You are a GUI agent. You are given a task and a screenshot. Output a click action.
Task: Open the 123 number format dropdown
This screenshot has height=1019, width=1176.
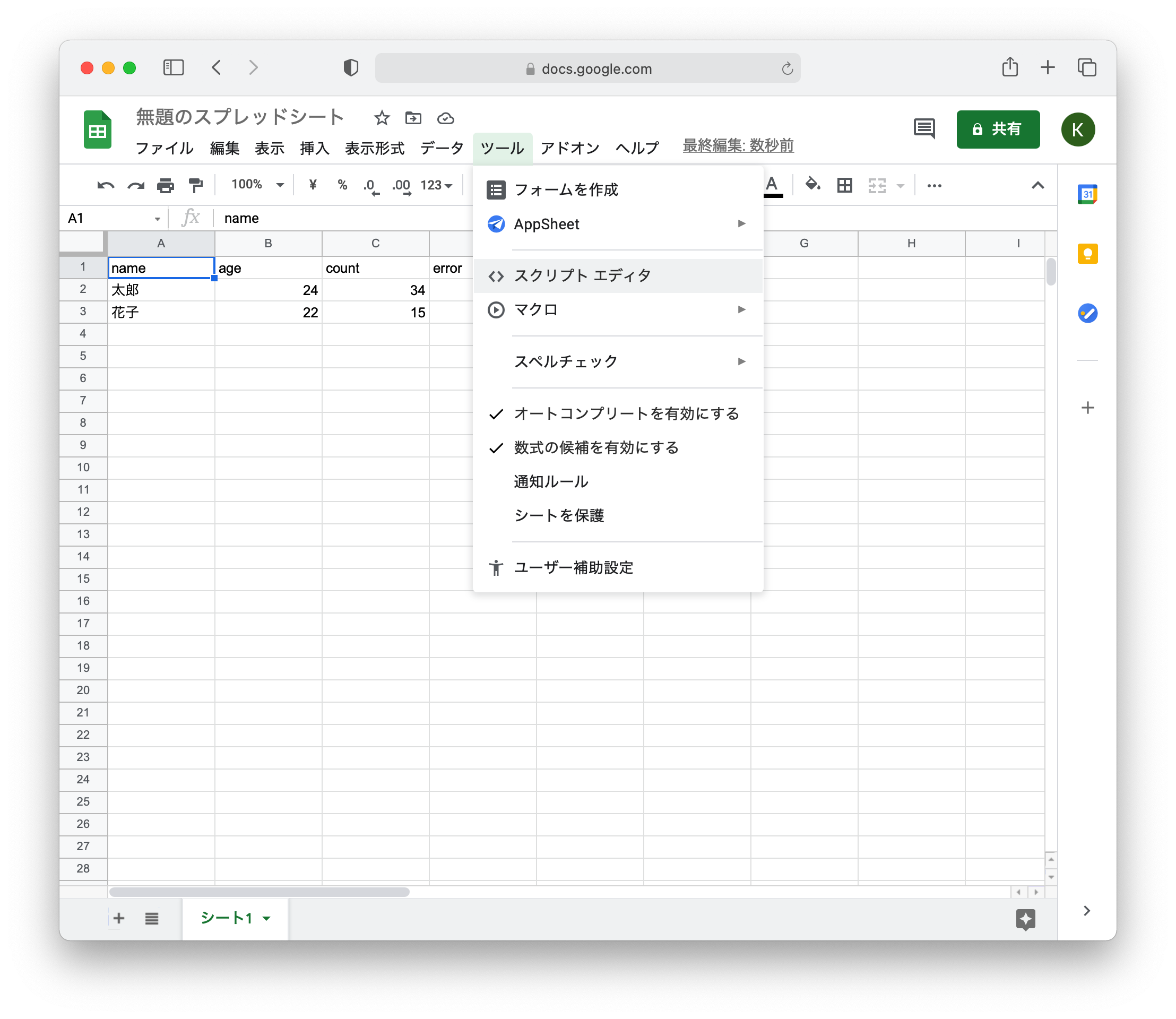(436, 185)
